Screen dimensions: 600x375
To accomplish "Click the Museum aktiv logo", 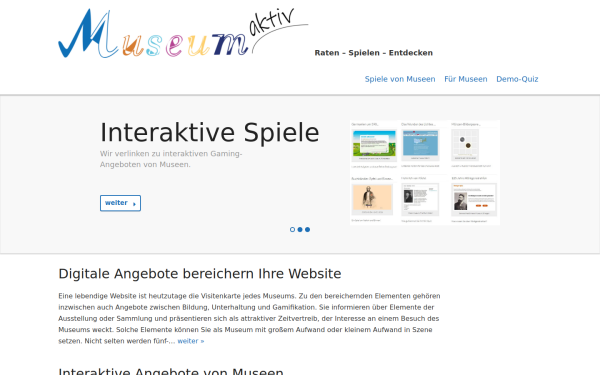I will pyautogui.click(x=183, y=33).
